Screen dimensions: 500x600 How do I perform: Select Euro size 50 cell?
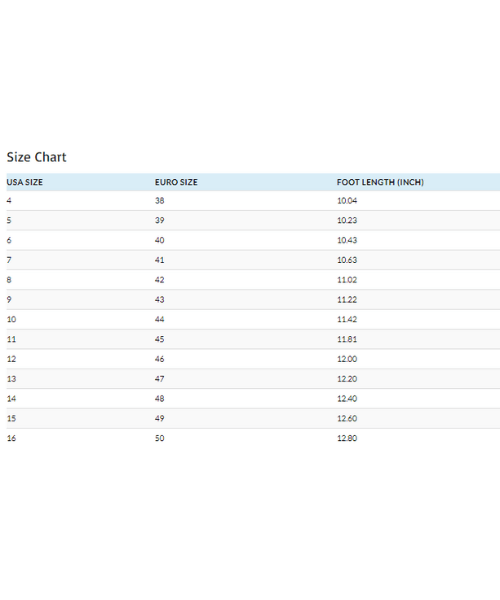(160, 438)
